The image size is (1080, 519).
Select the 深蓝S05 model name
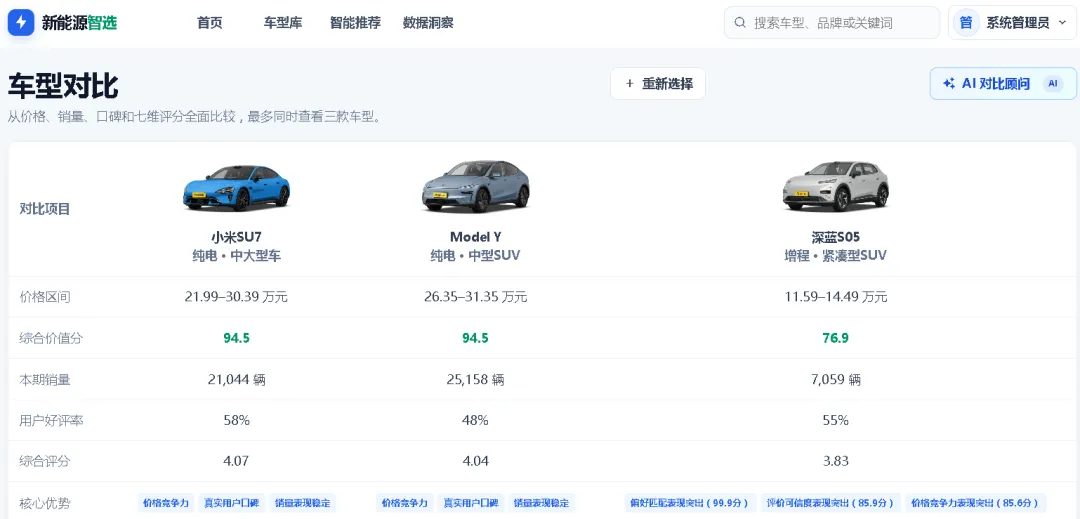pos(835,237)
